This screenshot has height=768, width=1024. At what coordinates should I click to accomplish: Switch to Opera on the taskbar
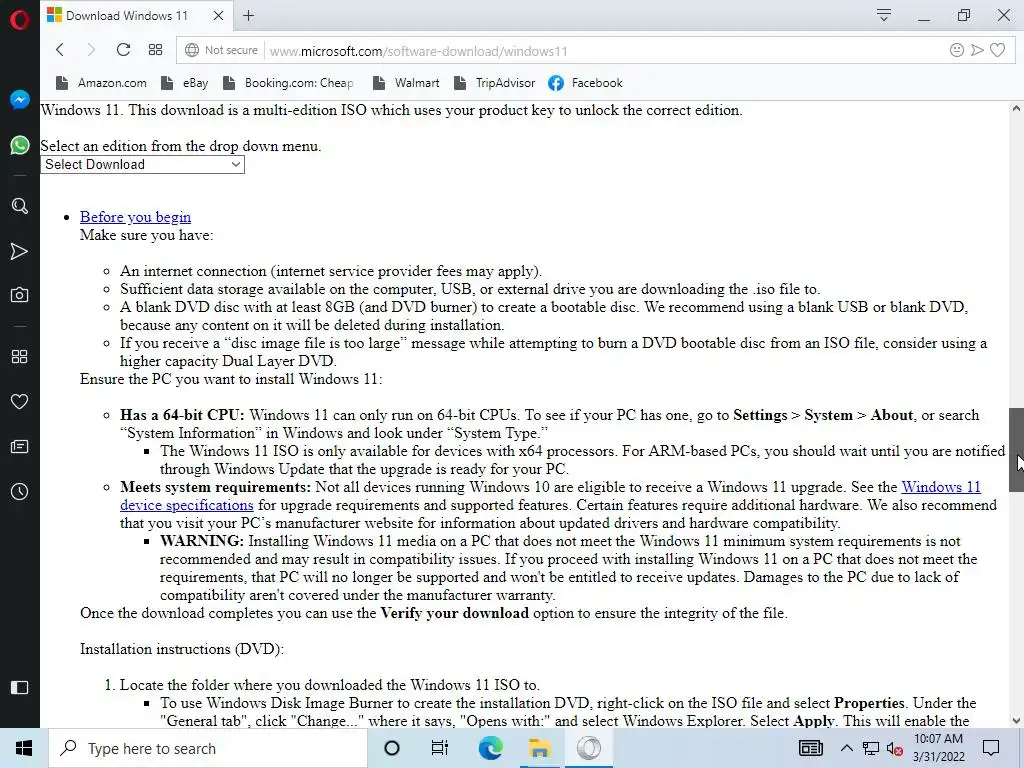point(589,748)
